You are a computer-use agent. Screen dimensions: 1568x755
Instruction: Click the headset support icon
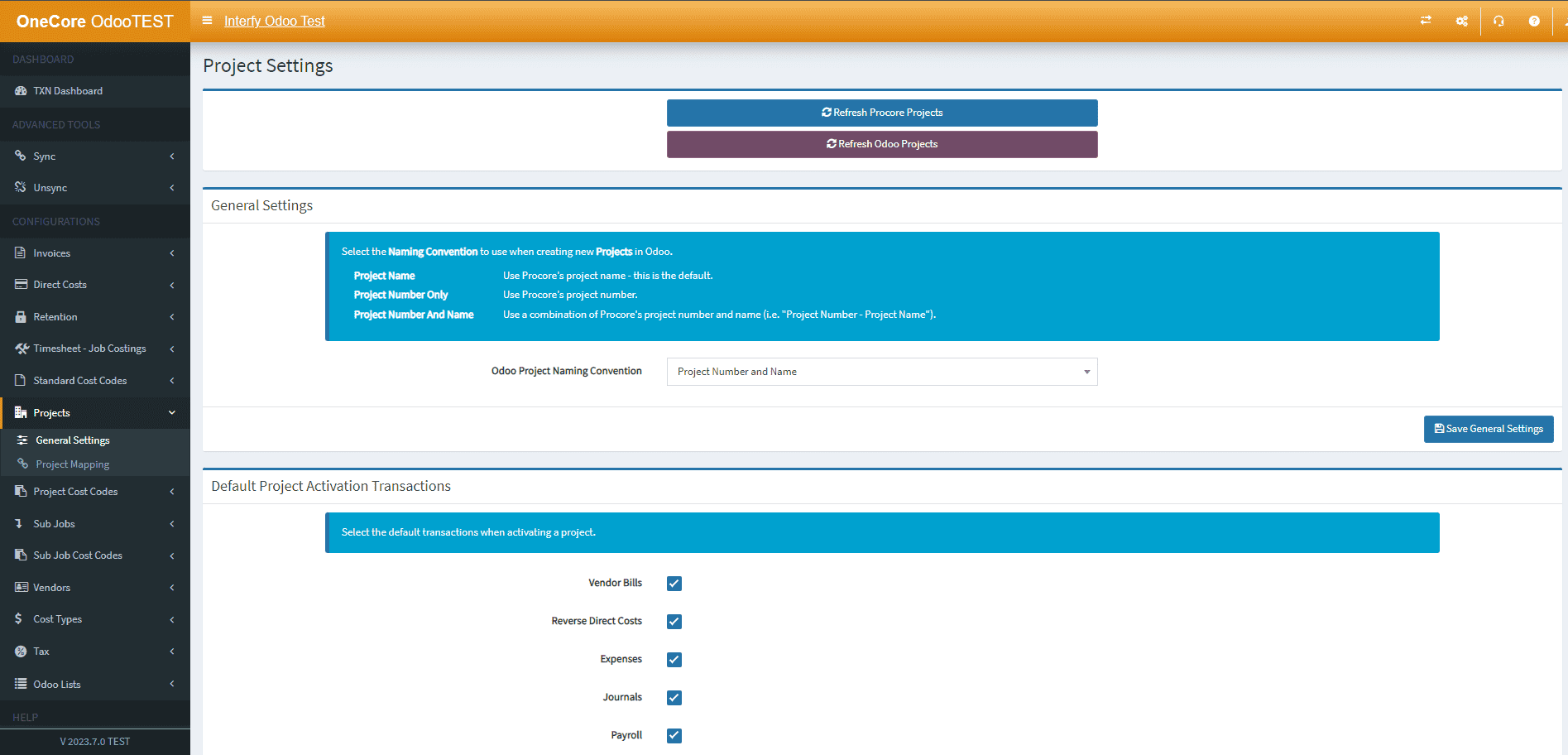1498,21
